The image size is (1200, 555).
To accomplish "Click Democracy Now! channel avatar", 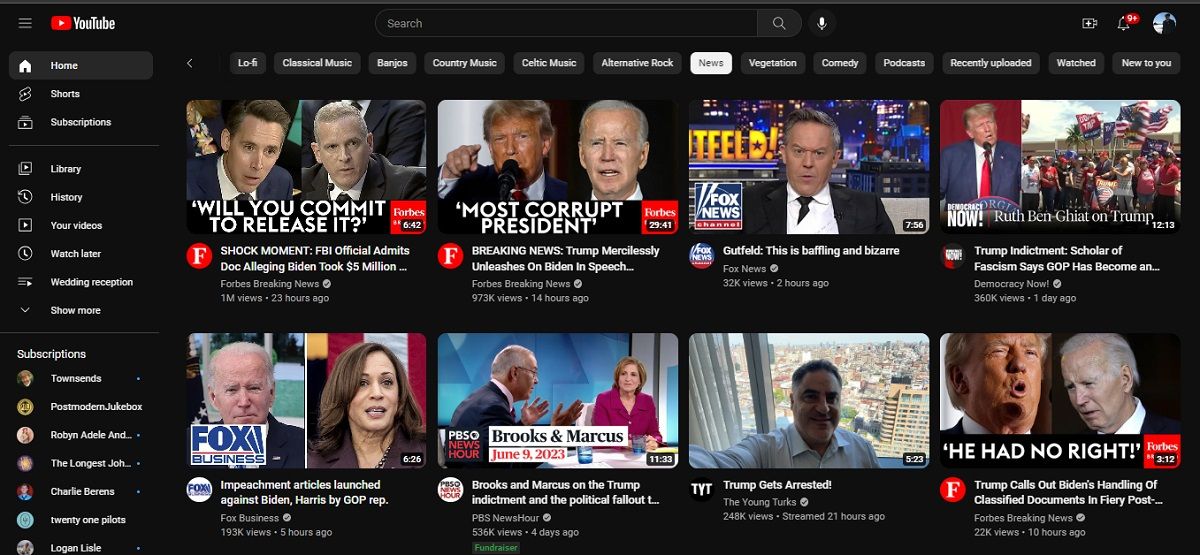I will coord(953,256).
